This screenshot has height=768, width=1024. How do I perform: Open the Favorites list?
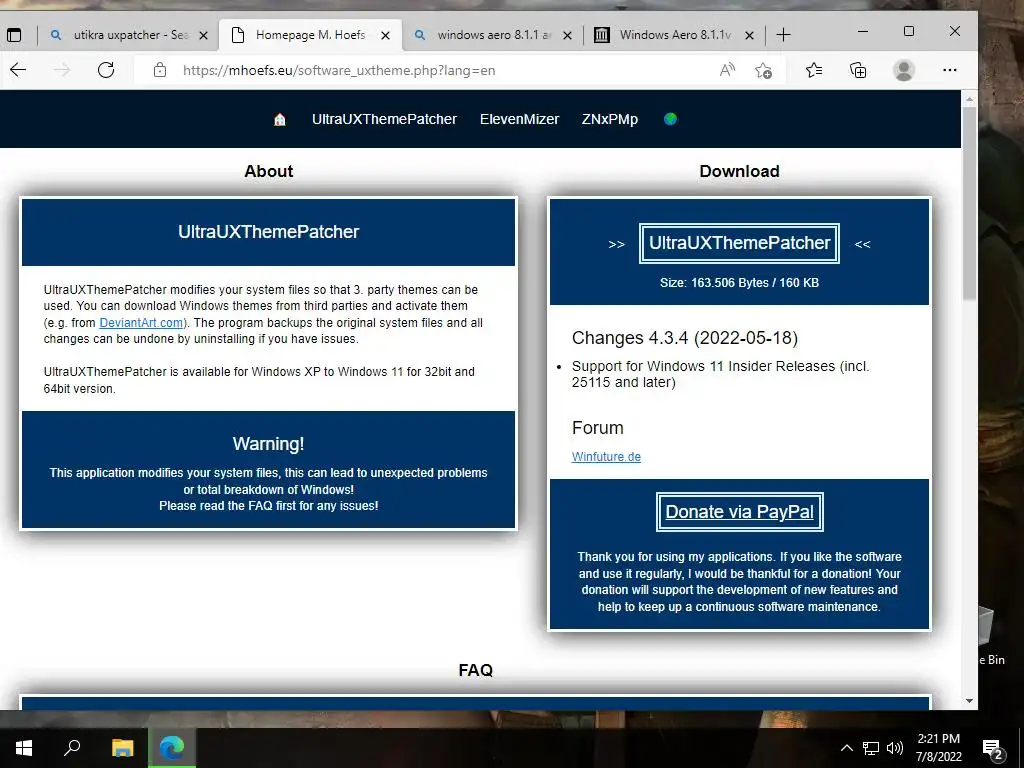[x=814, y=70]
